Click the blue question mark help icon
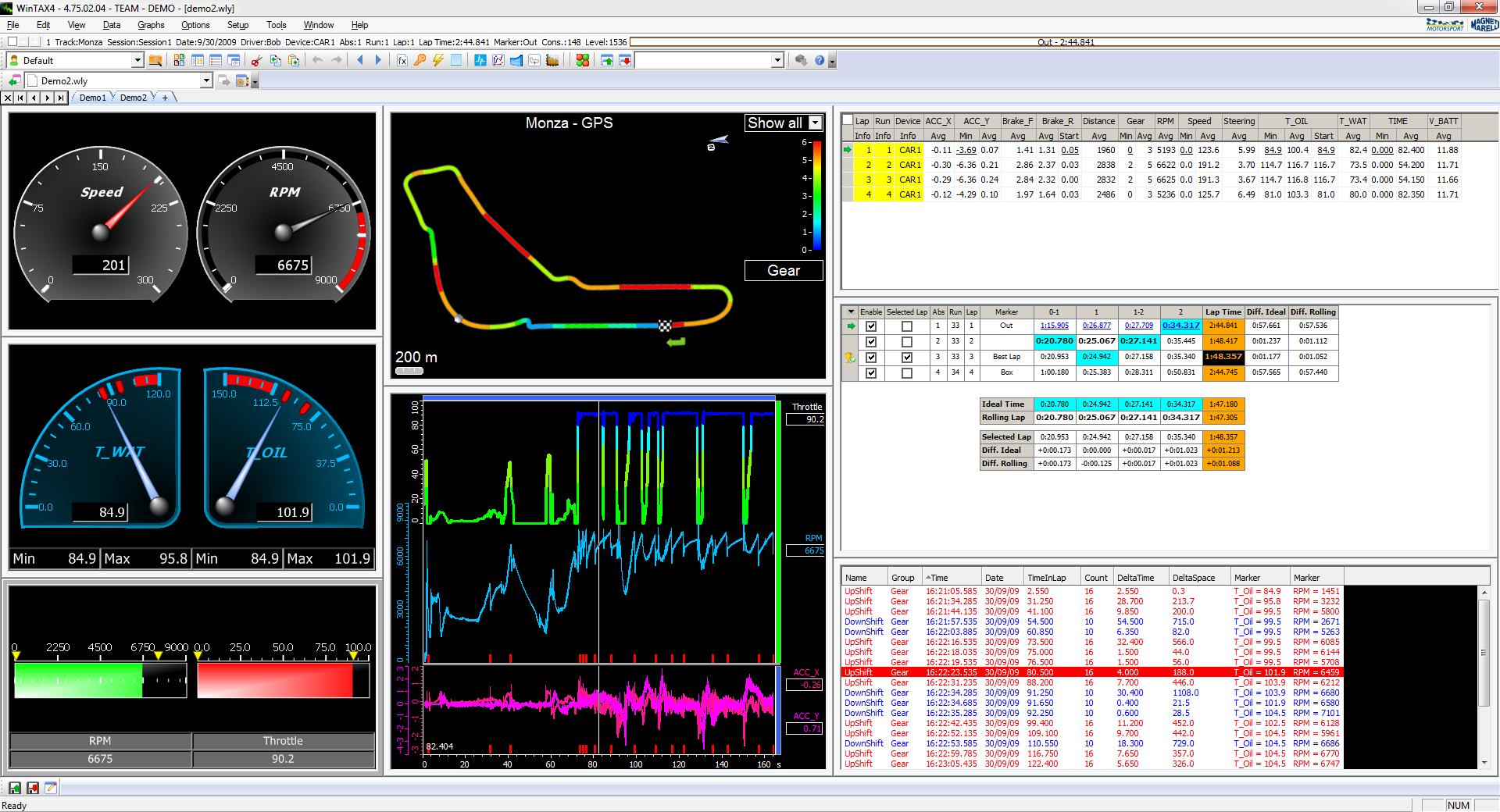The height and width of the screenshot is (812, 1500). pyautogui.click(x=820, y=60)
